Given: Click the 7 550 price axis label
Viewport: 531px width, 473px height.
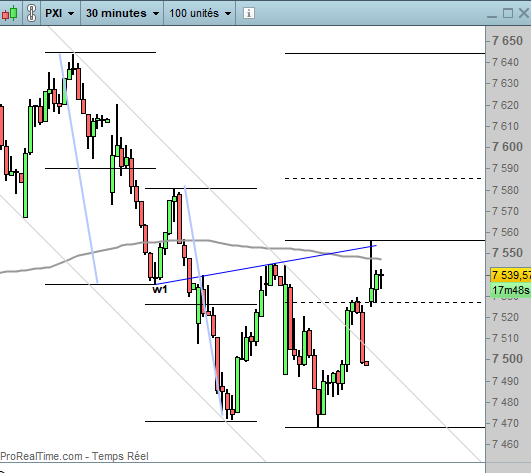Looking at the screenshot, I should coord(507,253).
